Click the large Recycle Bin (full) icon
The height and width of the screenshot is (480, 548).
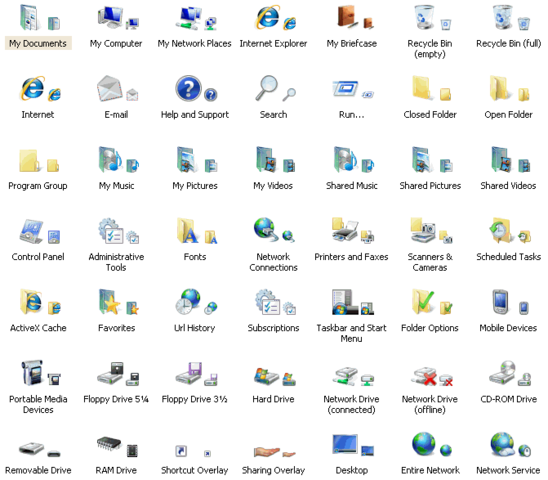(x=503, y=17)
